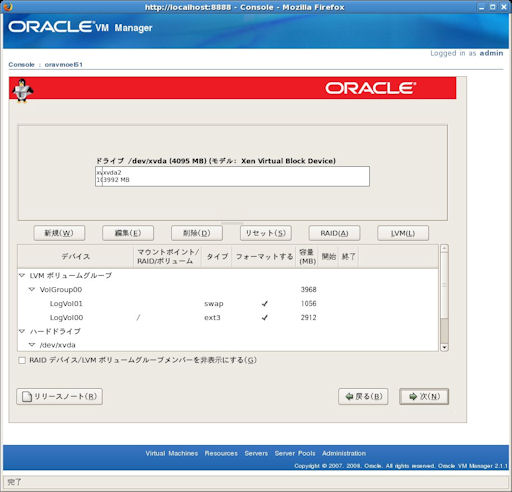The image size is (512, 492).
Task: Click partition list scrollbar down arrow
Action: point(444,347)
